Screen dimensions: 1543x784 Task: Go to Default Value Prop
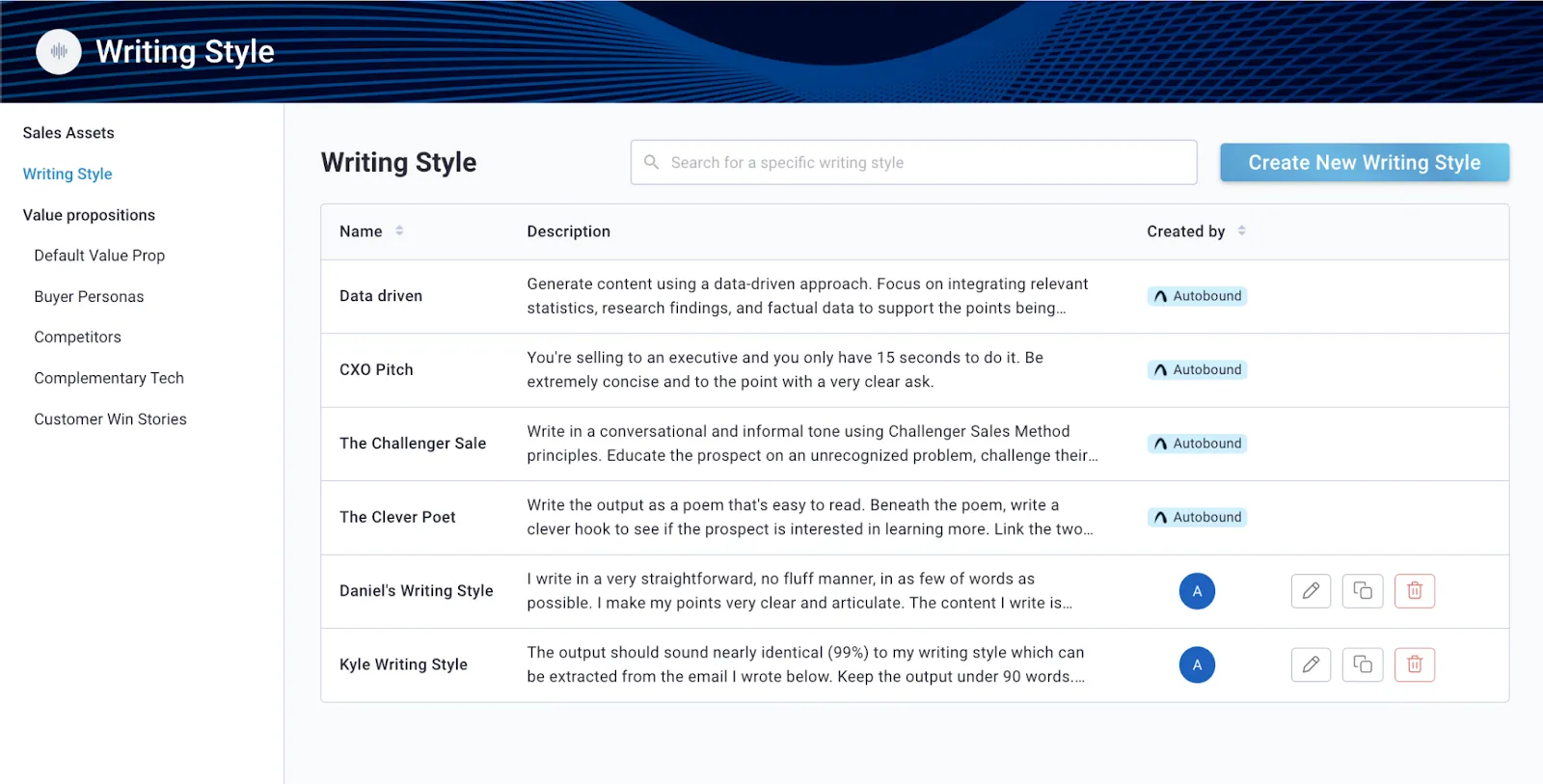(x=99, y=256)
